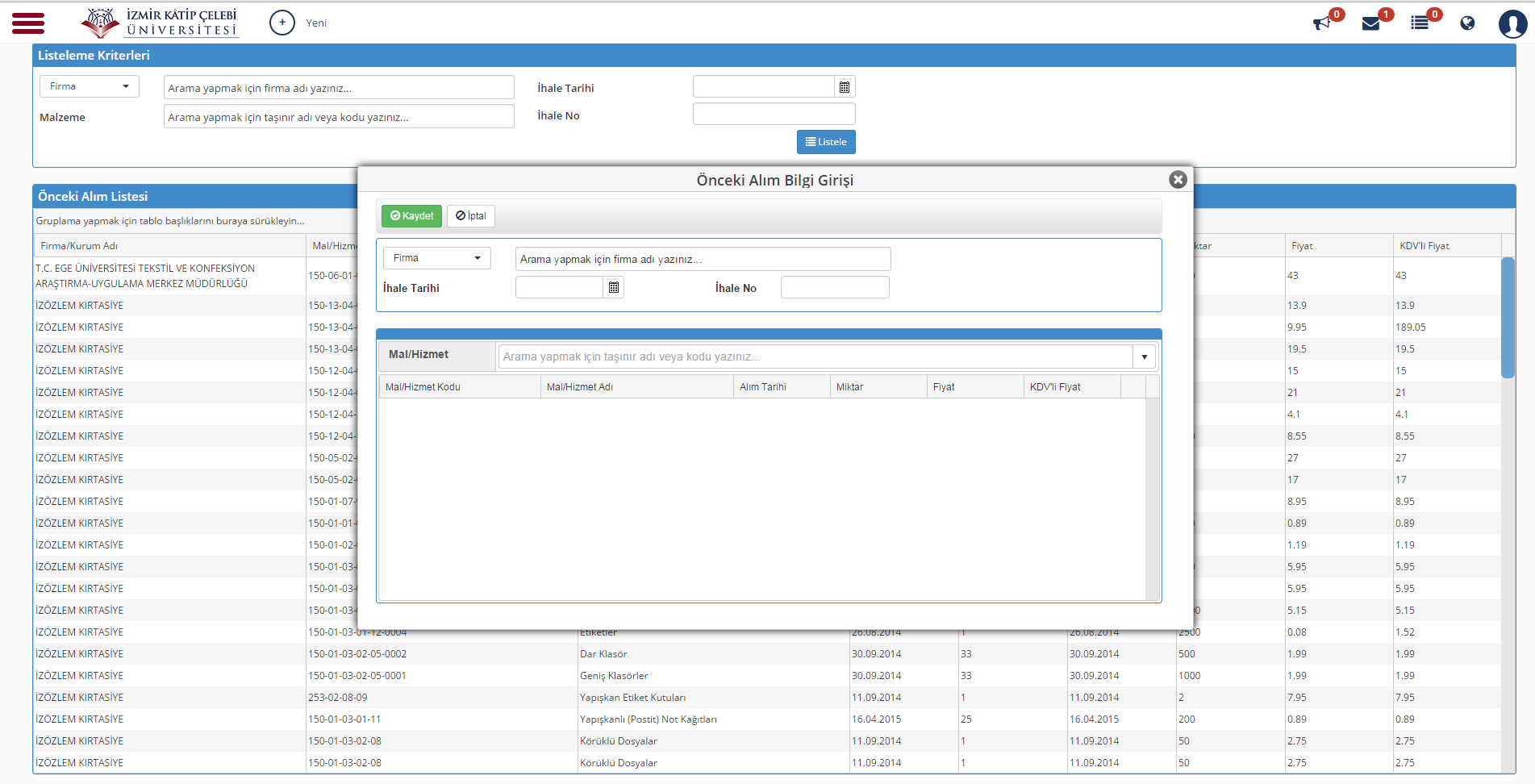This screenshot has width=1535, height=784.
Task: Click the 189.05 KDV'li Fiyat value
Action: [1411, 327]
